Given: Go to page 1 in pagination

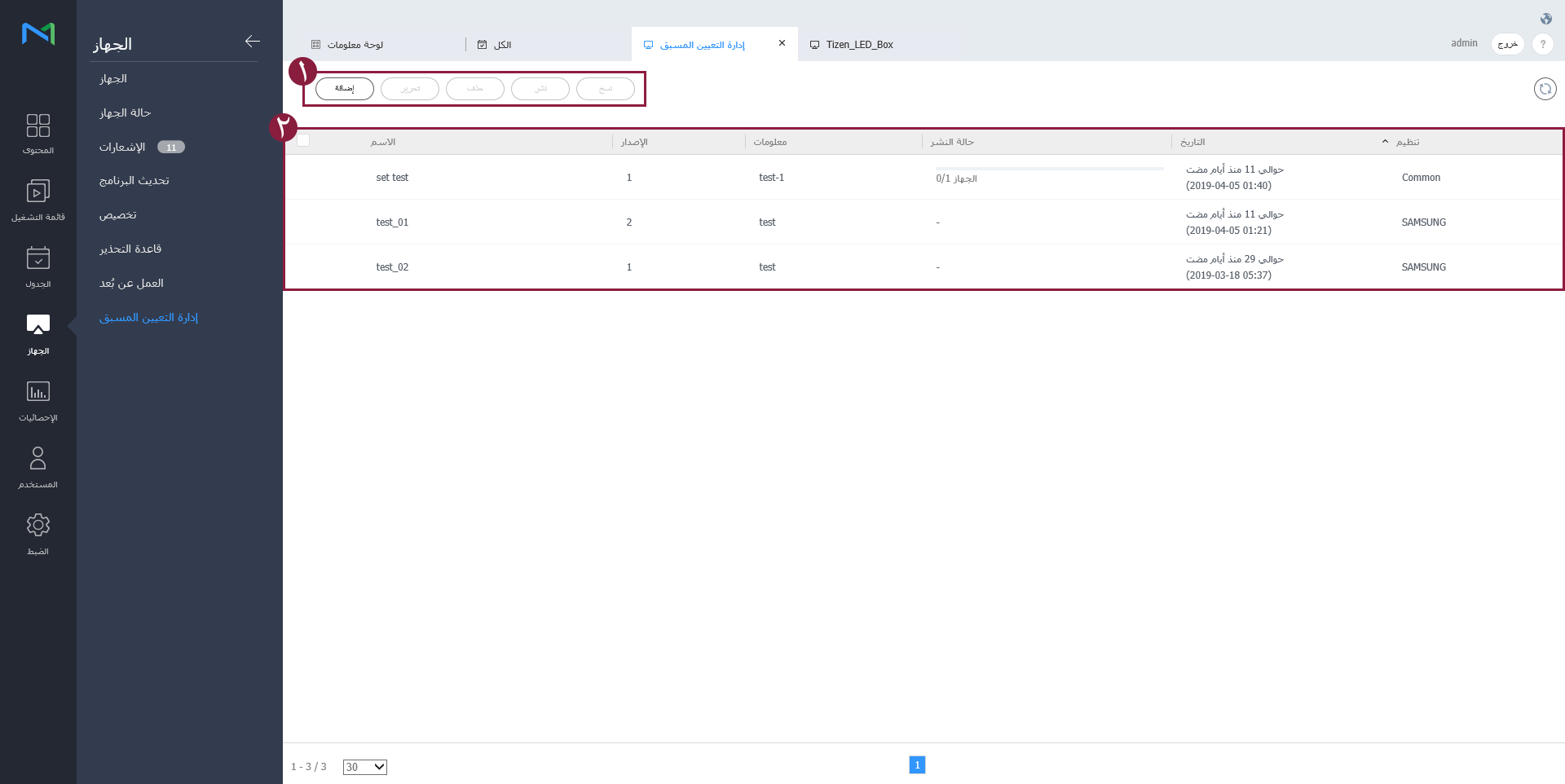Looking at the screenshot, I should [x=917, y=764].
